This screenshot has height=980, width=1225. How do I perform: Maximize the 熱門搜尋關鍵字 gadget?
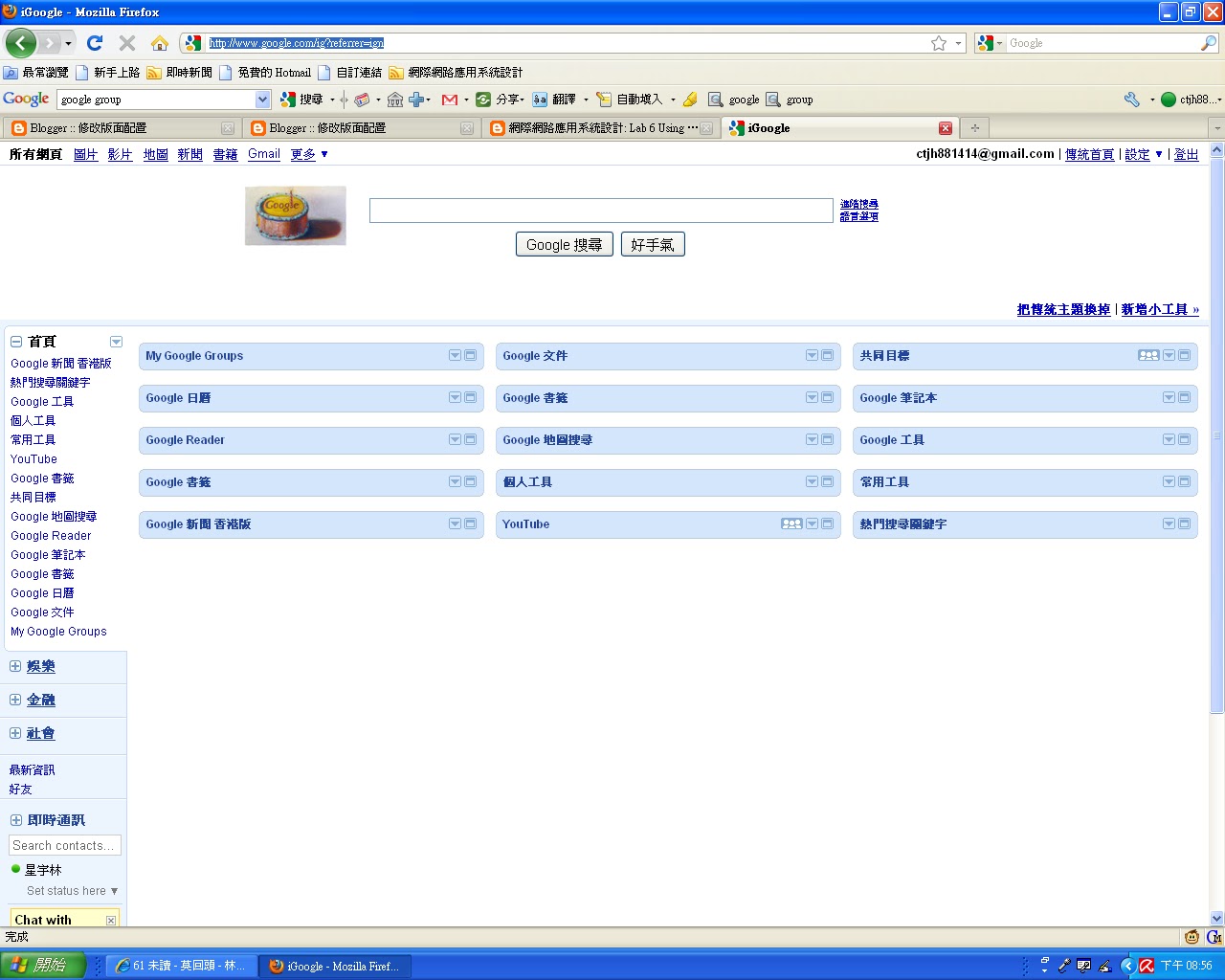(1185, 523)
